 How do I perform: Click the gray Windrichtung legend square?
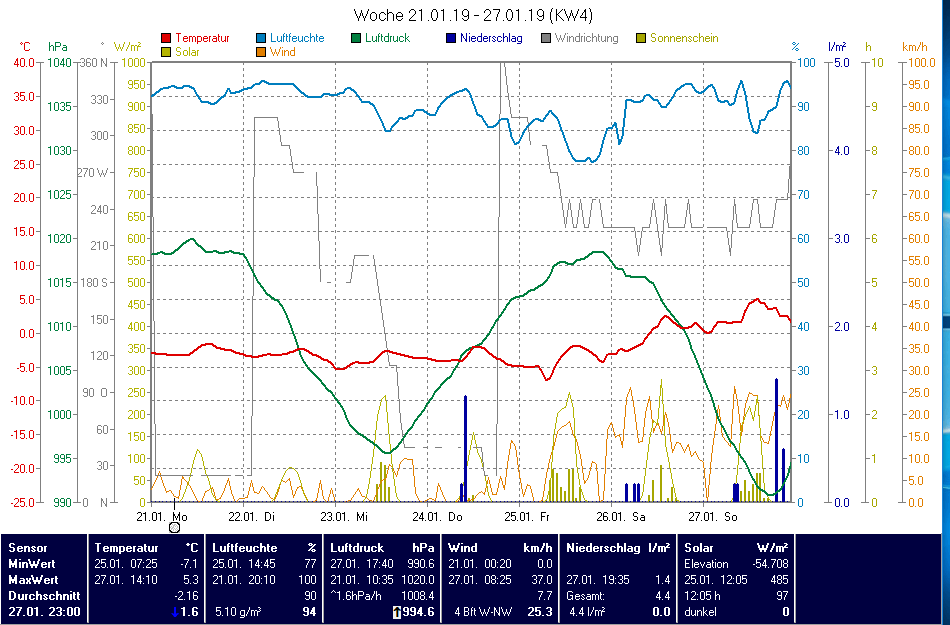[546, 39]
